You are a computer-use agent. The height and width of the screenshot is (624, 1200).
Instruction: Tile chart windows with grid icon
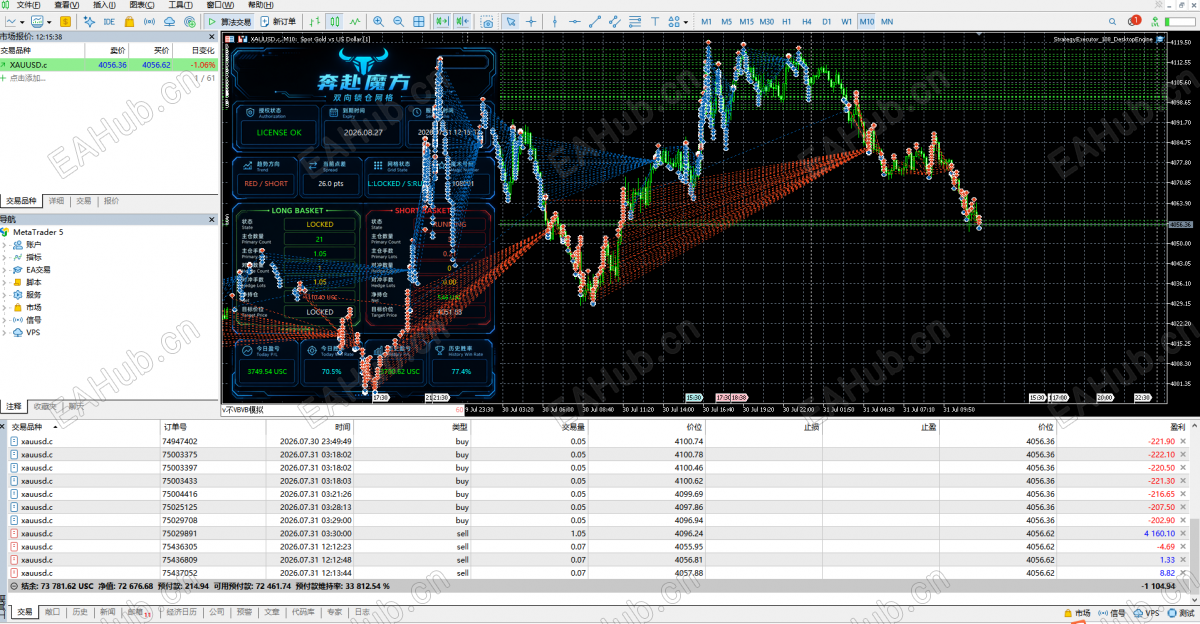tap(418, 21)
